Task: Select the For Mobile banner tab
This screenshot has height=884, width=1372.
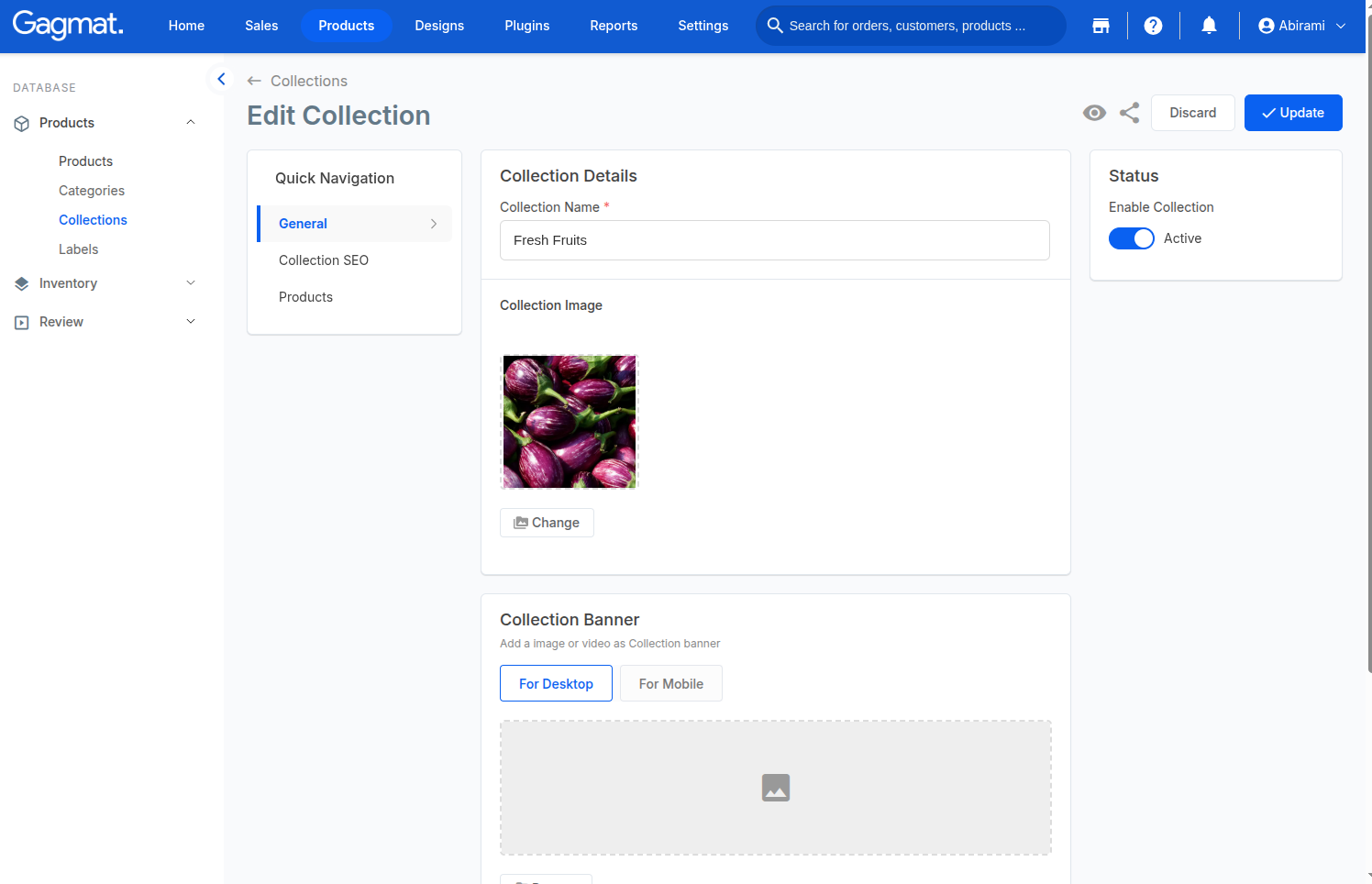Action: pyautogui.click(x=671, y=683)
